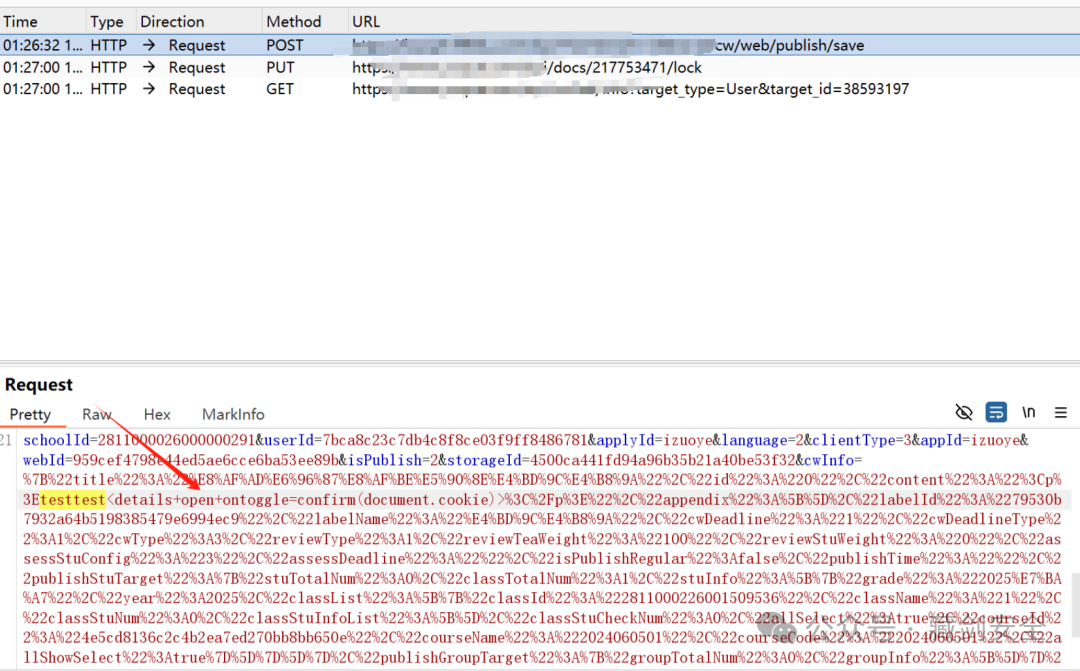Click the direction arrow icon in the GET row
Image resolution: width=1080 pixels, height=671 pixels.
(149, 89)
